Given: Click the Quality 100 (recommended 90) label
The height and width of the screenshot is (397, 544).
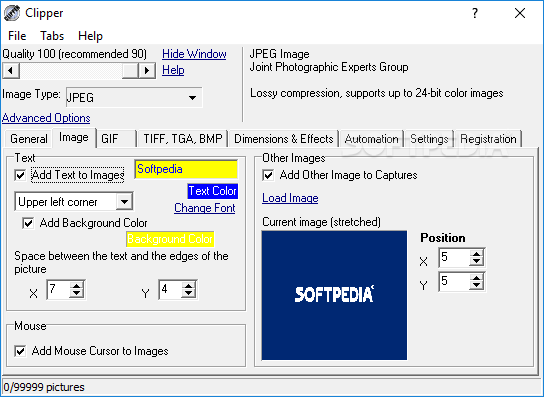Looking at the screenshot, I should pyautogui.click(x=75, y=54).
